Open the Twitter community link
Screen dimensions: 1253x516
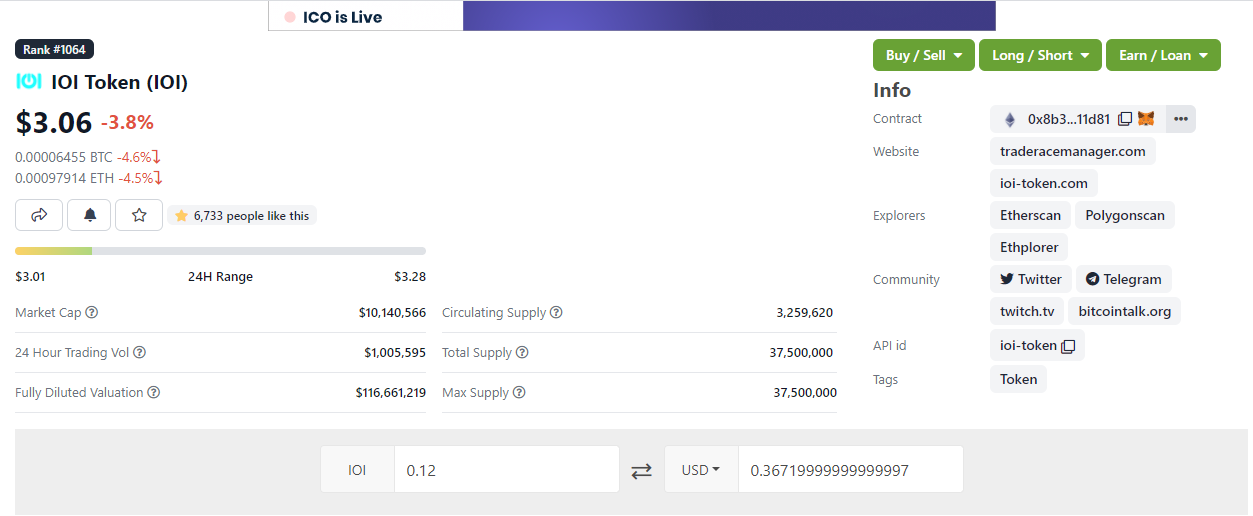[1031, 280]
